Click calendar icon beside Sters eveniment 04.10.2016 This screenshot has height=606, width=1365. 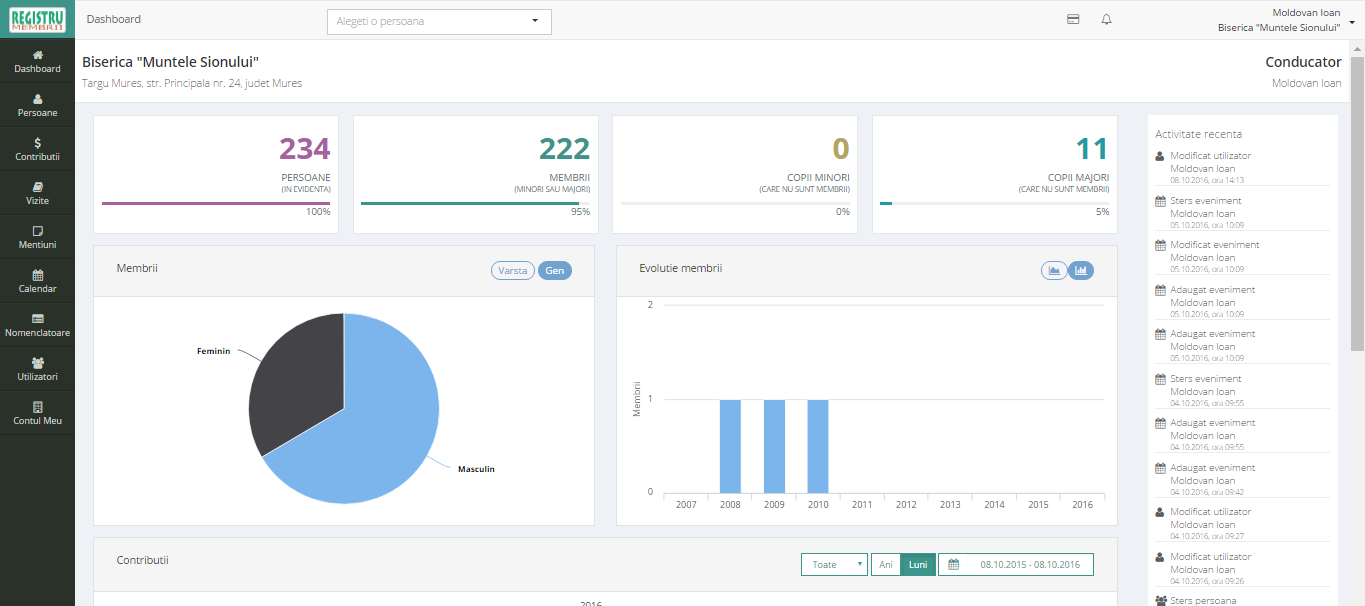click(1160, 379)
